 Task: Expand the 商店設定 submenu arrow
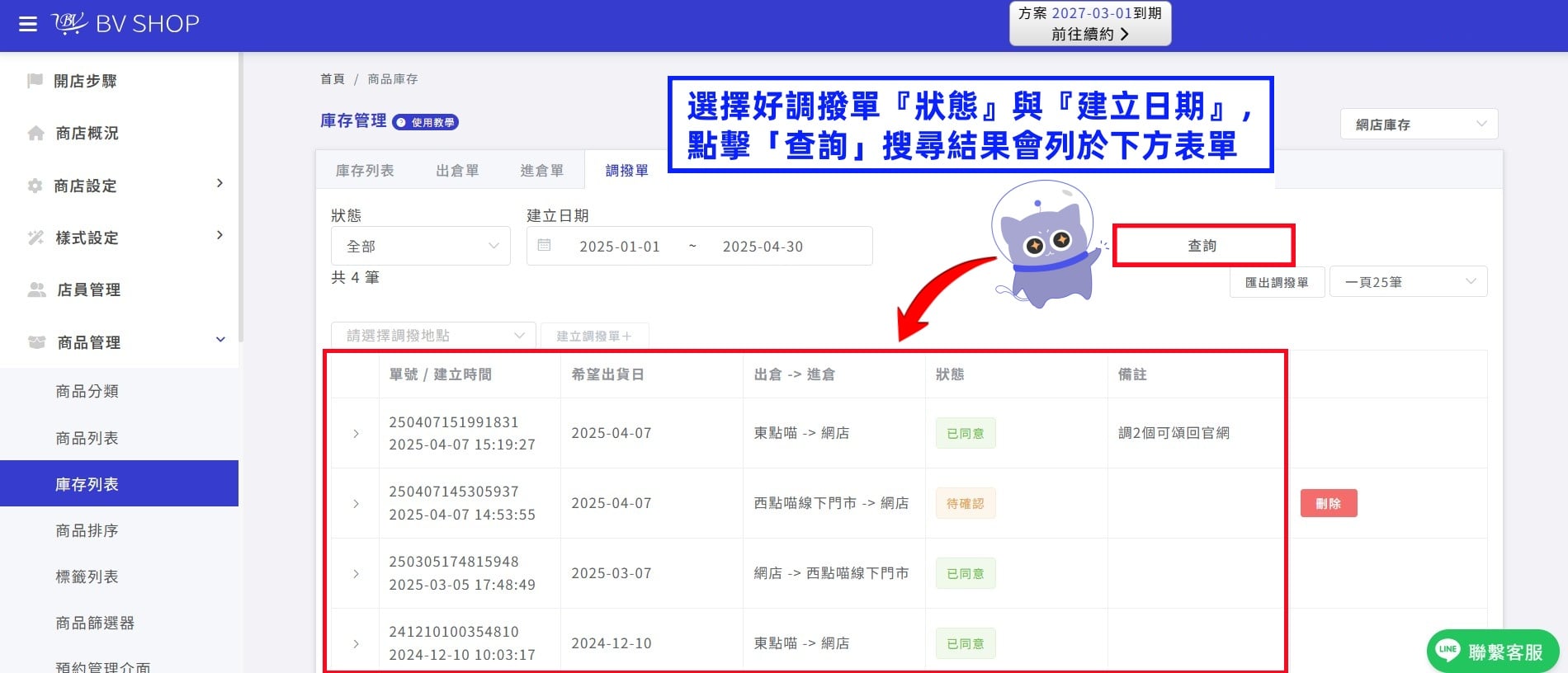click(x=220, y=183)
